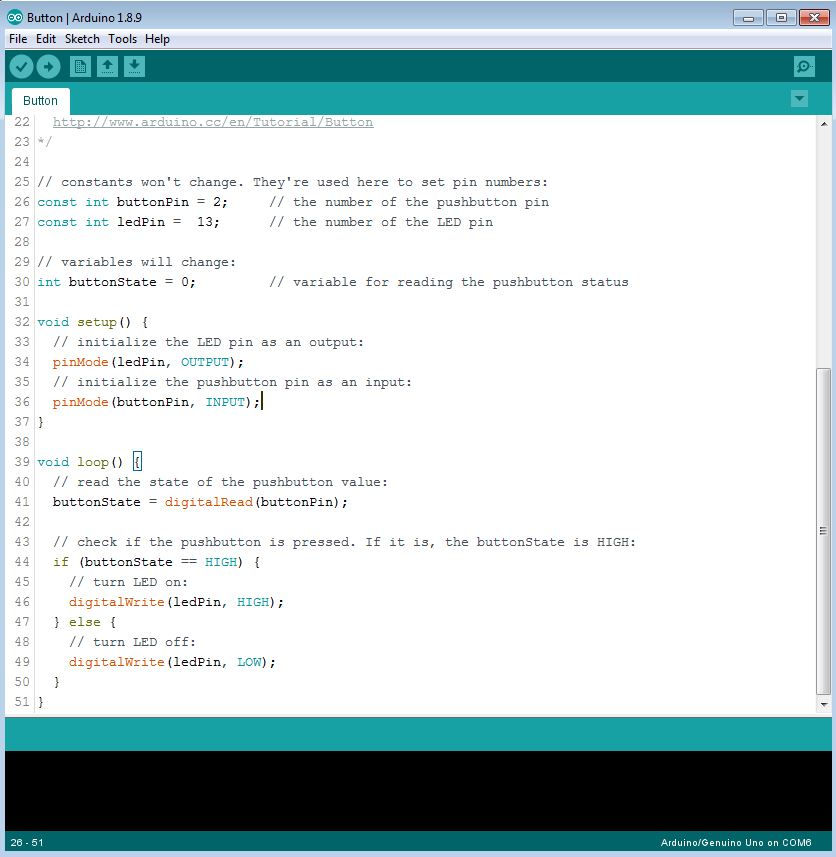Create a new sketch with the New icon
Image resolution: width=836 pixels, height=857 pixels.
80,67
